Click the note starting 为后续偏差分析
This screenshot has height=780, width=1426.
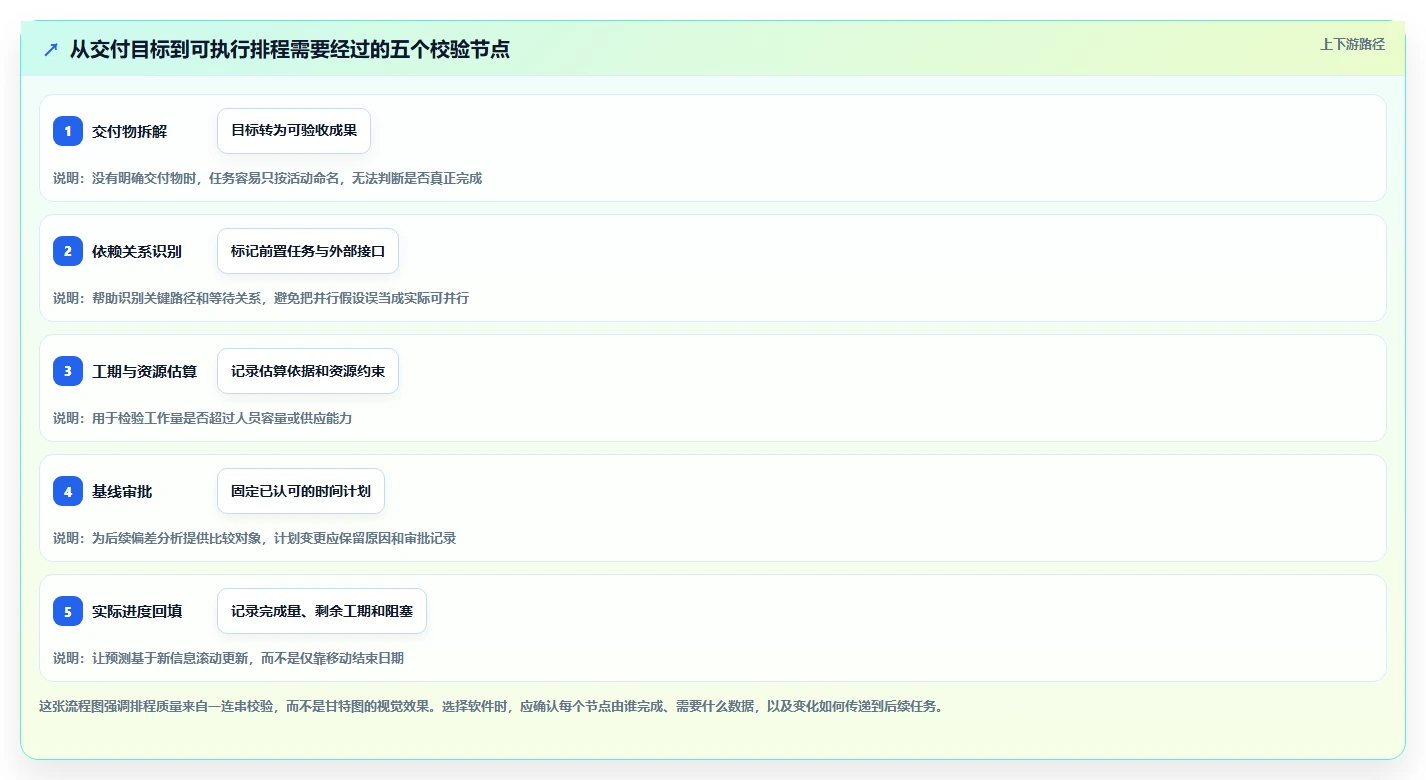point(255,538)
